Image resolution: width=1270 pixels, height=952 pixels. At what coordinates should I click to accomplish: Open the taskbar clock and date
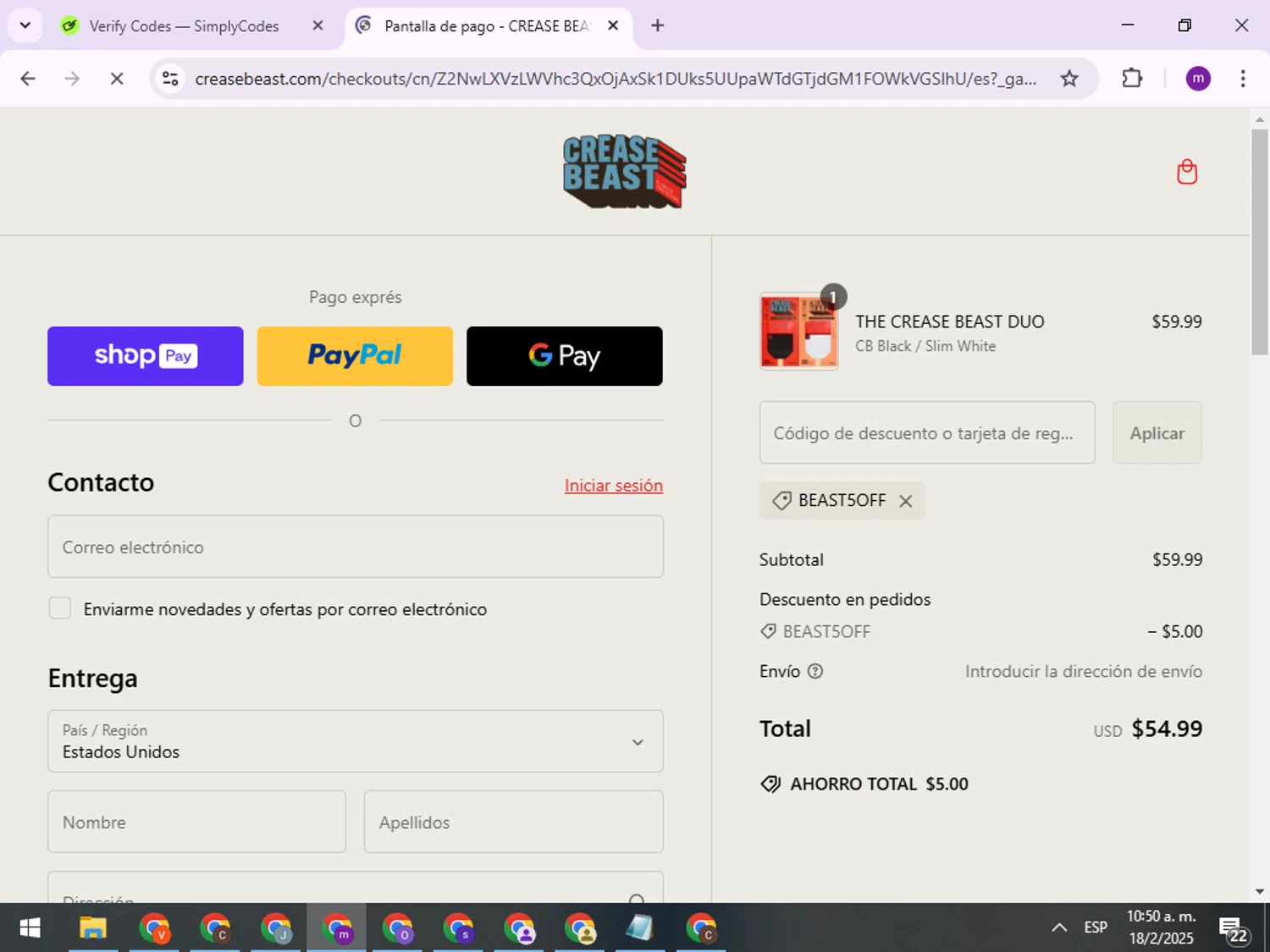(x=1161, y=927)
